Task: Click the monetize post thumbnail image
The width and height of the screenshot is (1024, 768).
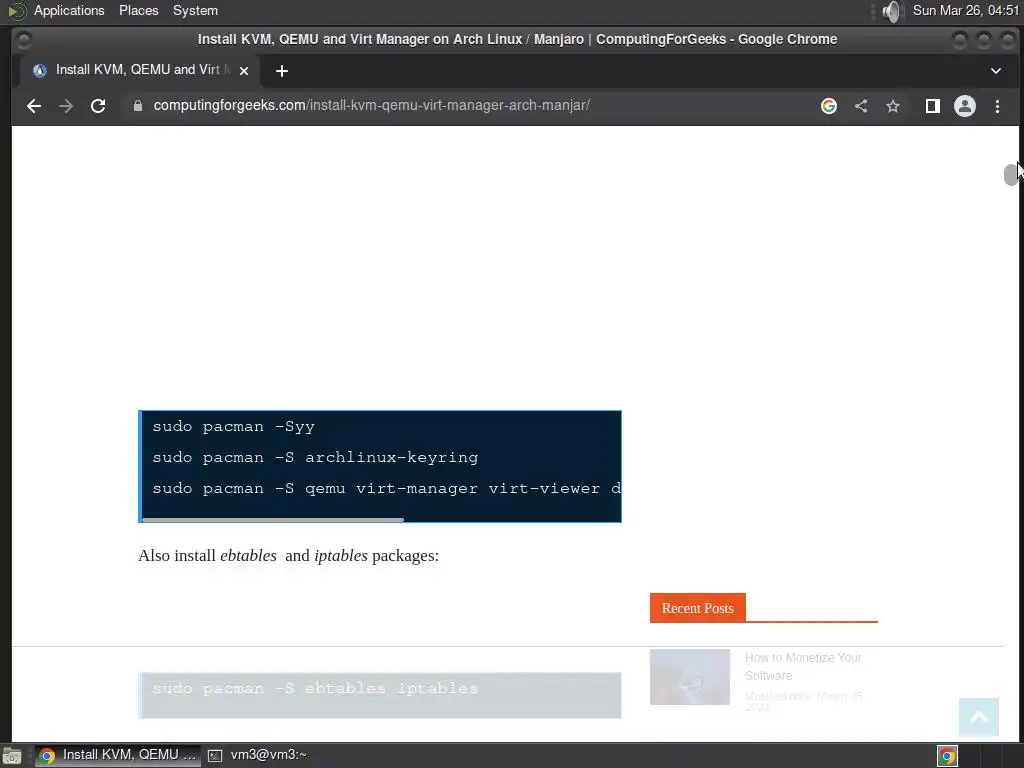Action: (x=690, y=677)
